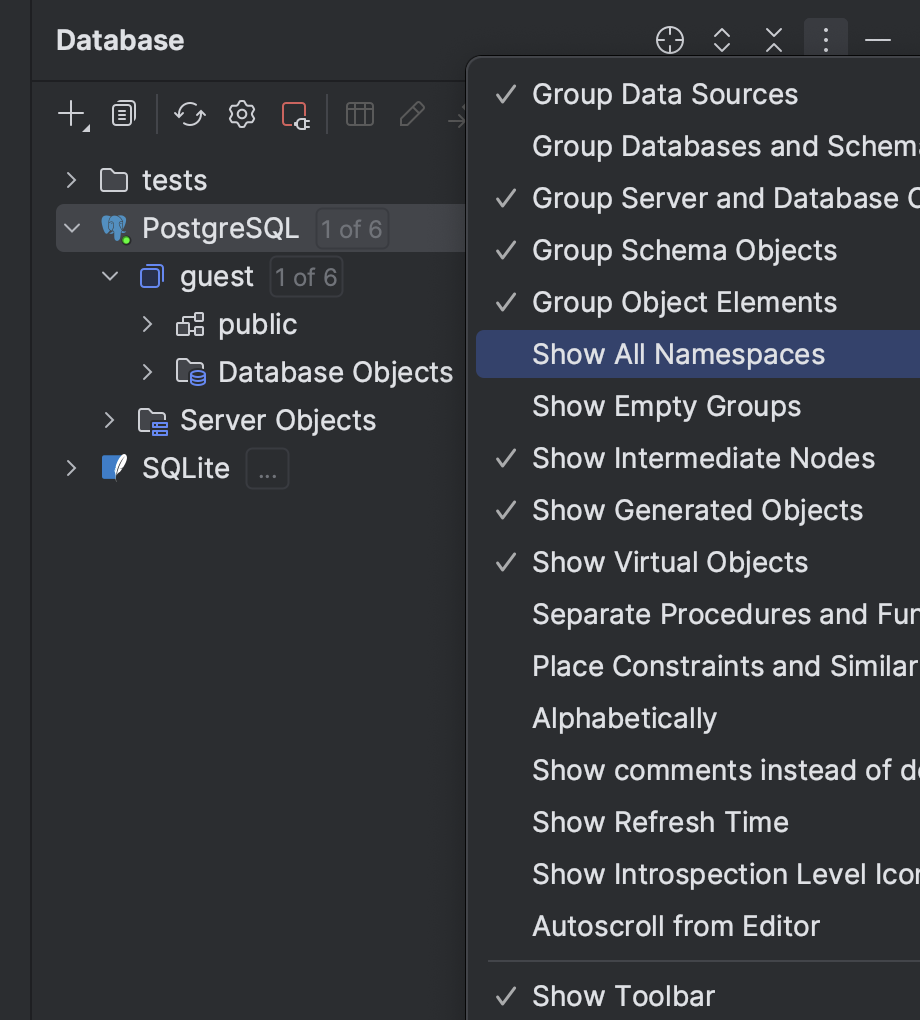Disable Group Data Sources
Viewport: 920px width, 1020px height.
coord(664,94)
